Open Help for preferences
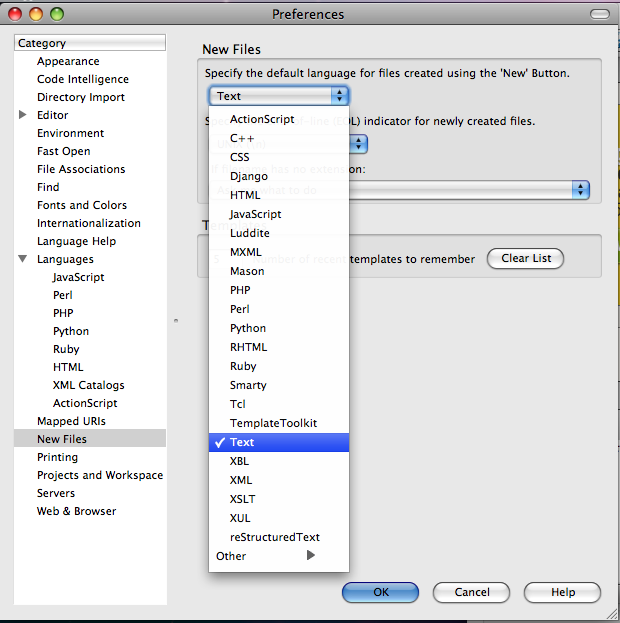Image resolution: width=620 pixels, height=623 pixels. (562, 592)
